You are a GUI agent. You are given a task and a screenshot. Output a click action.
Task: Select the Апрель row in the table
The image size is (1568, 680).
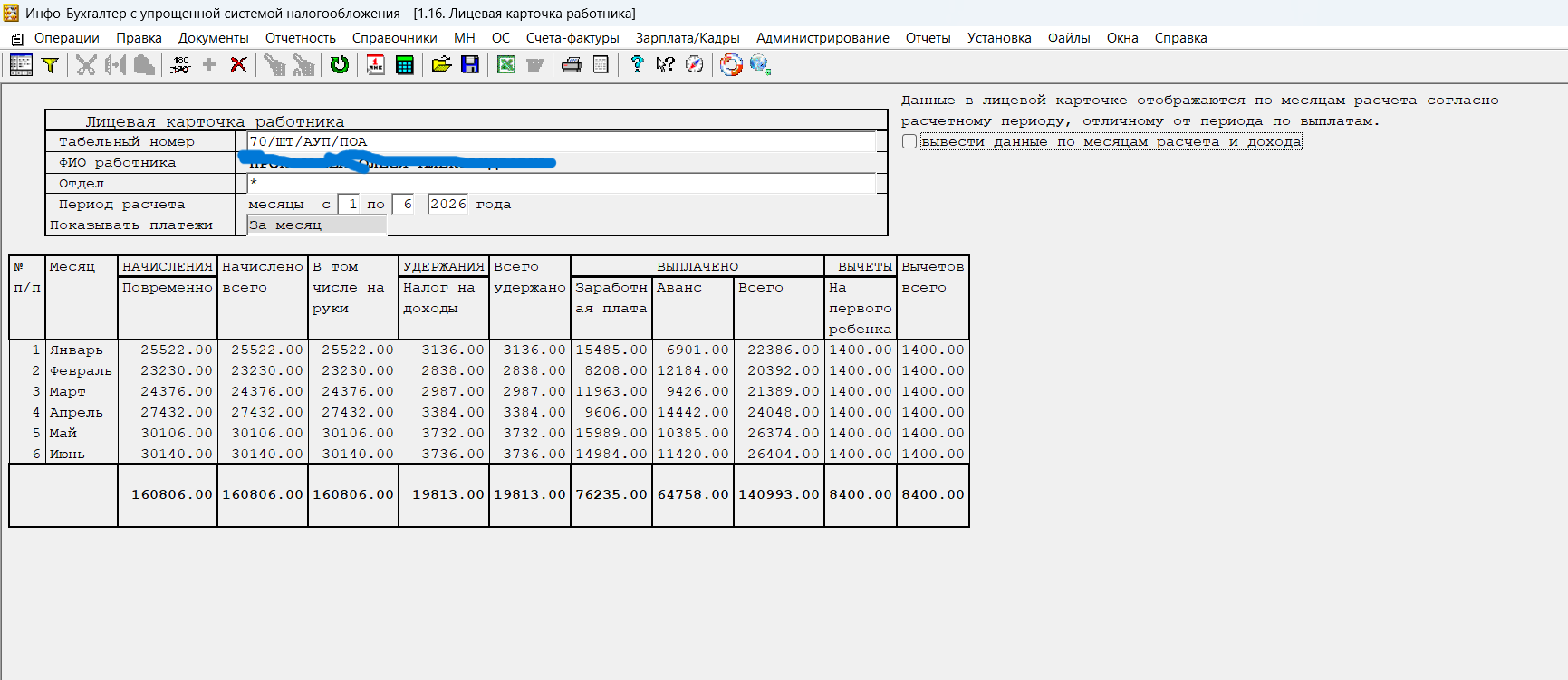[489, 412]
